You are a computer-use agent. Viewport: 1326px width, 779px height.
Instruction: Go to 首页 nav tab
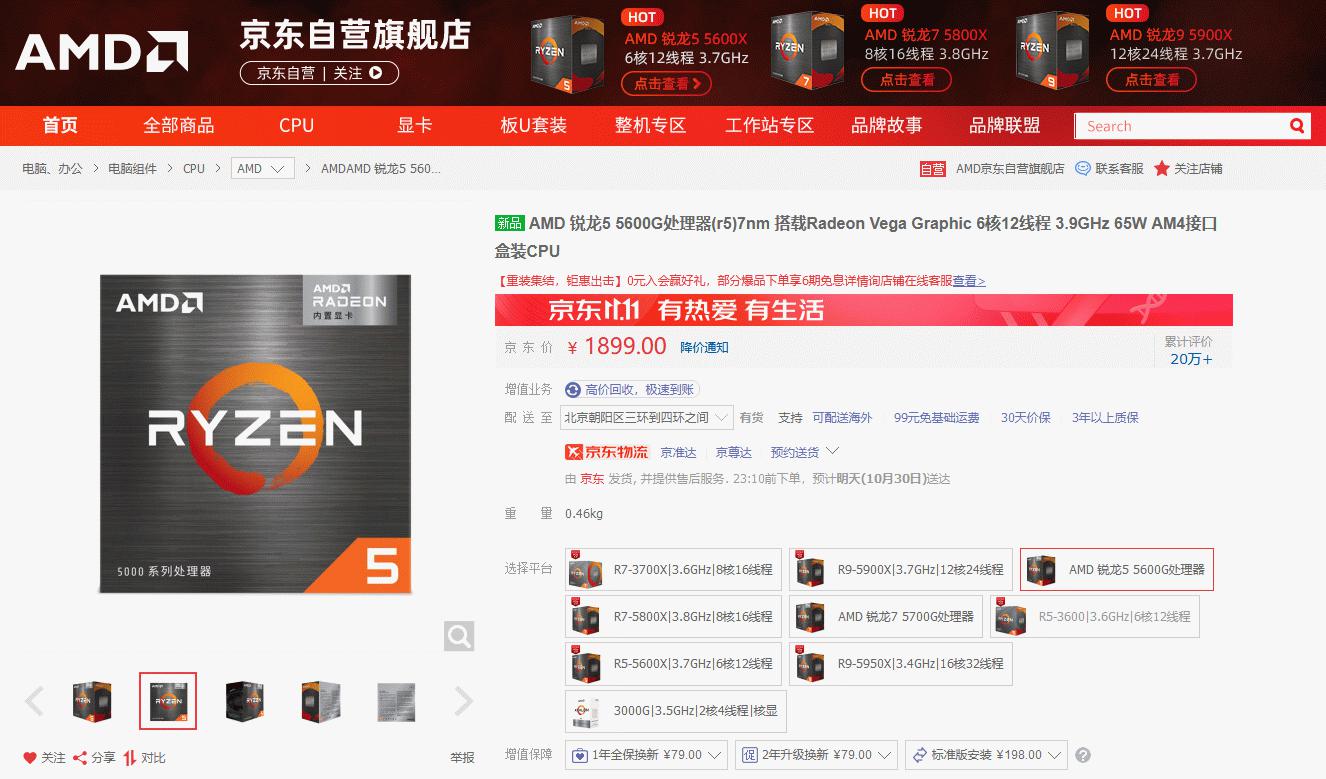[60, 126]
